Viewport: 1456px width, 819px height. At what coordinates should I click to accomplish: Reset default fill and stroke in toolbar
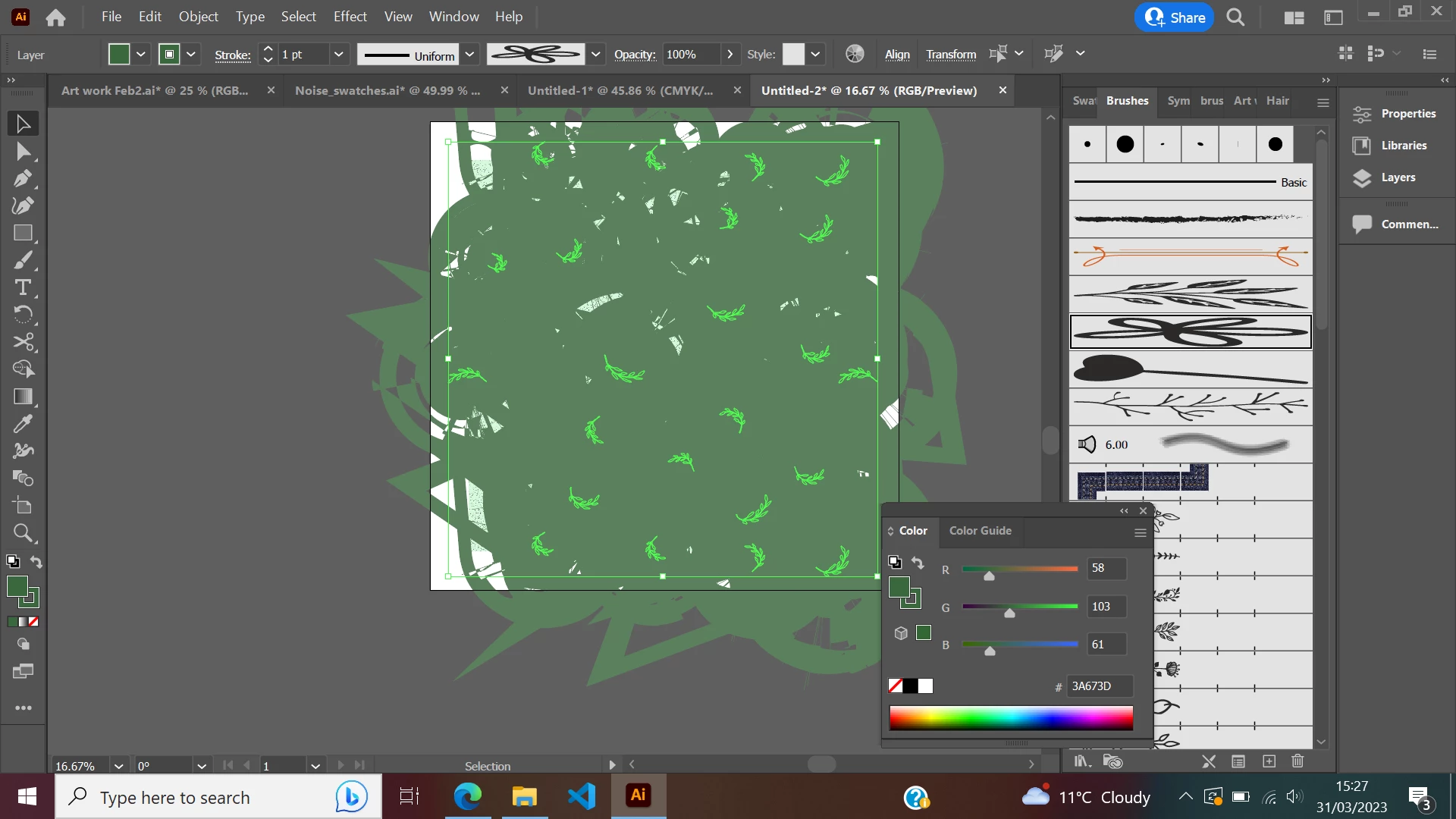pos(13,562)
